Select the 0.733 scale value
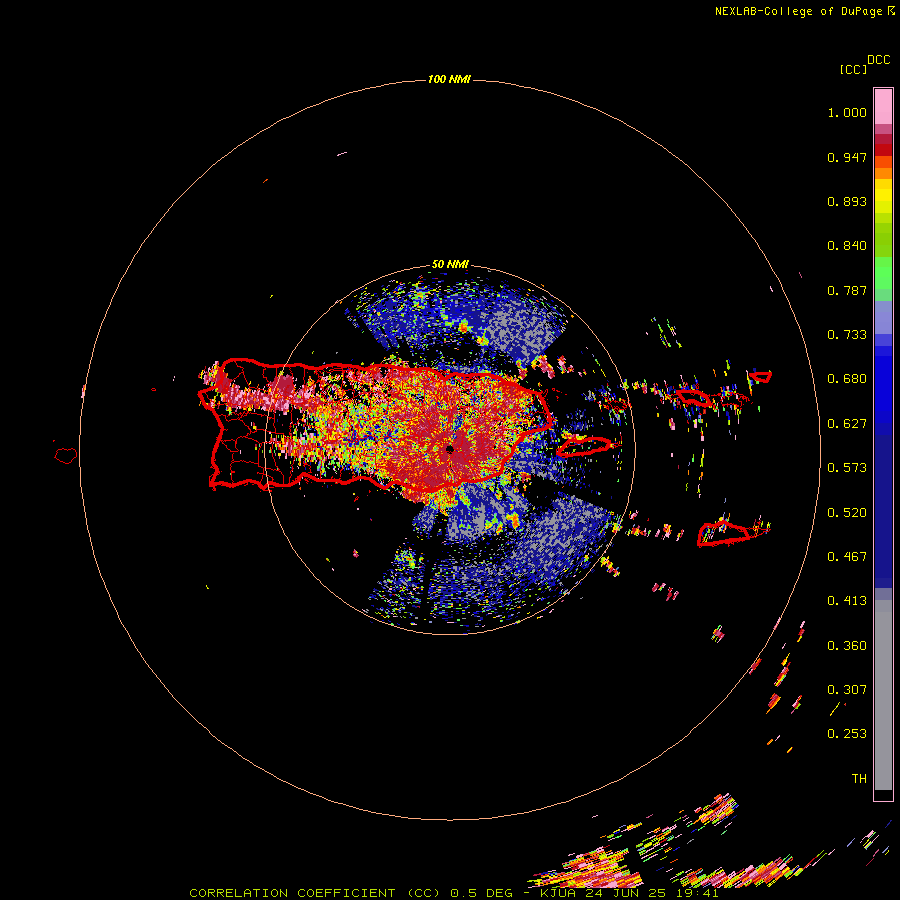 [847, 335]
